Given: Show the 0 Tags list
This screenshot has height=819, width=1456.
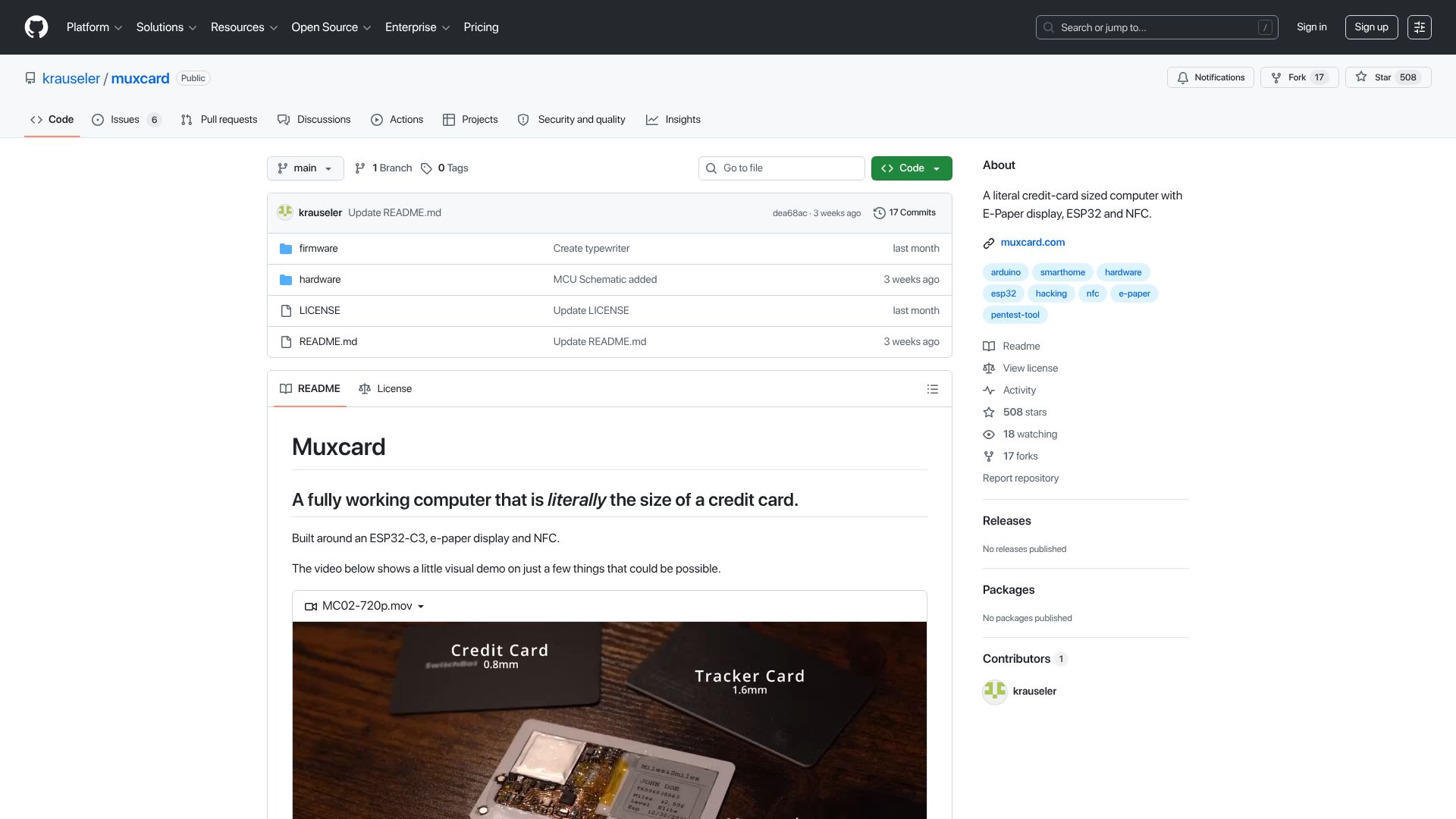Looking at the screenshot, I should click(444, 168).
